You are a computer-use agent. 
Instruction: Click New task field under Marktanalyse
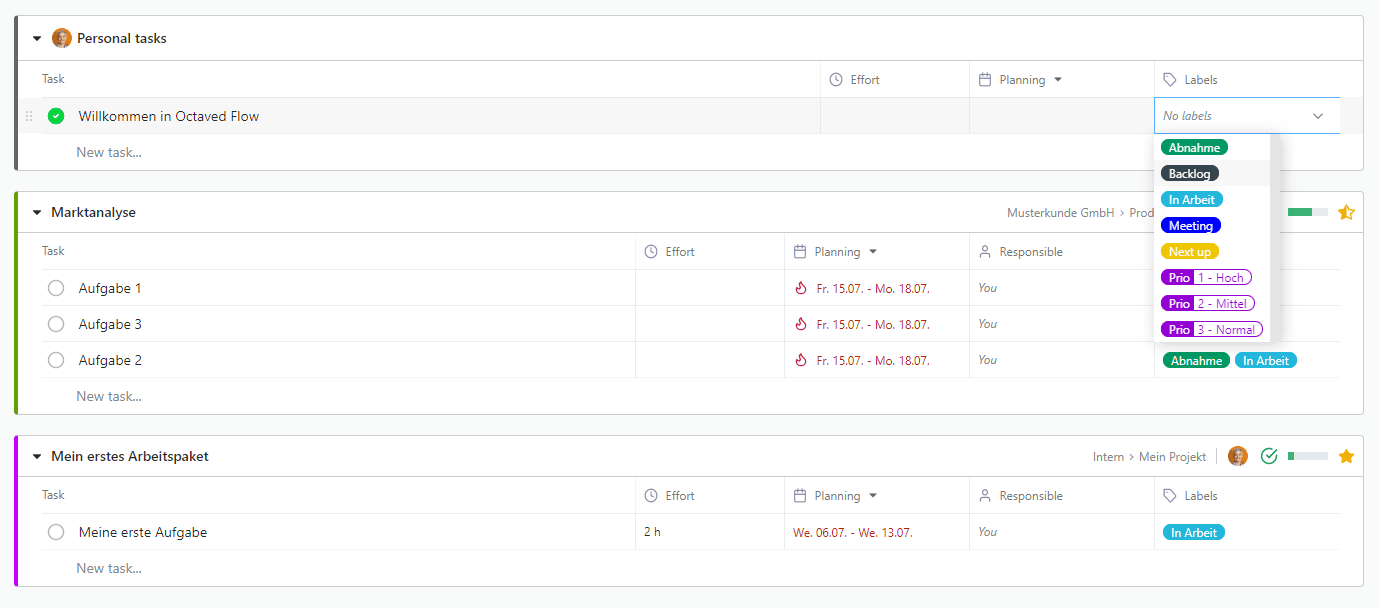109,396
